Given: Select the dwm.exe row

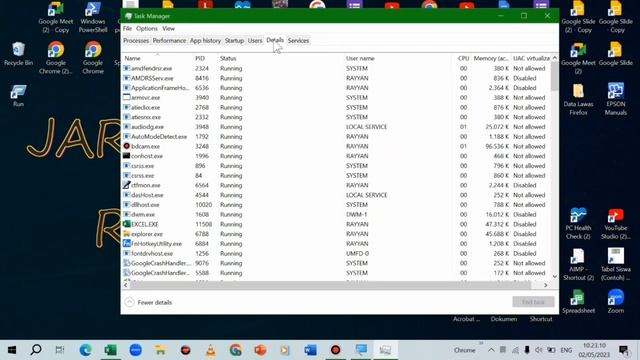Looking at the screenshot, I should [x=336, y=215].
